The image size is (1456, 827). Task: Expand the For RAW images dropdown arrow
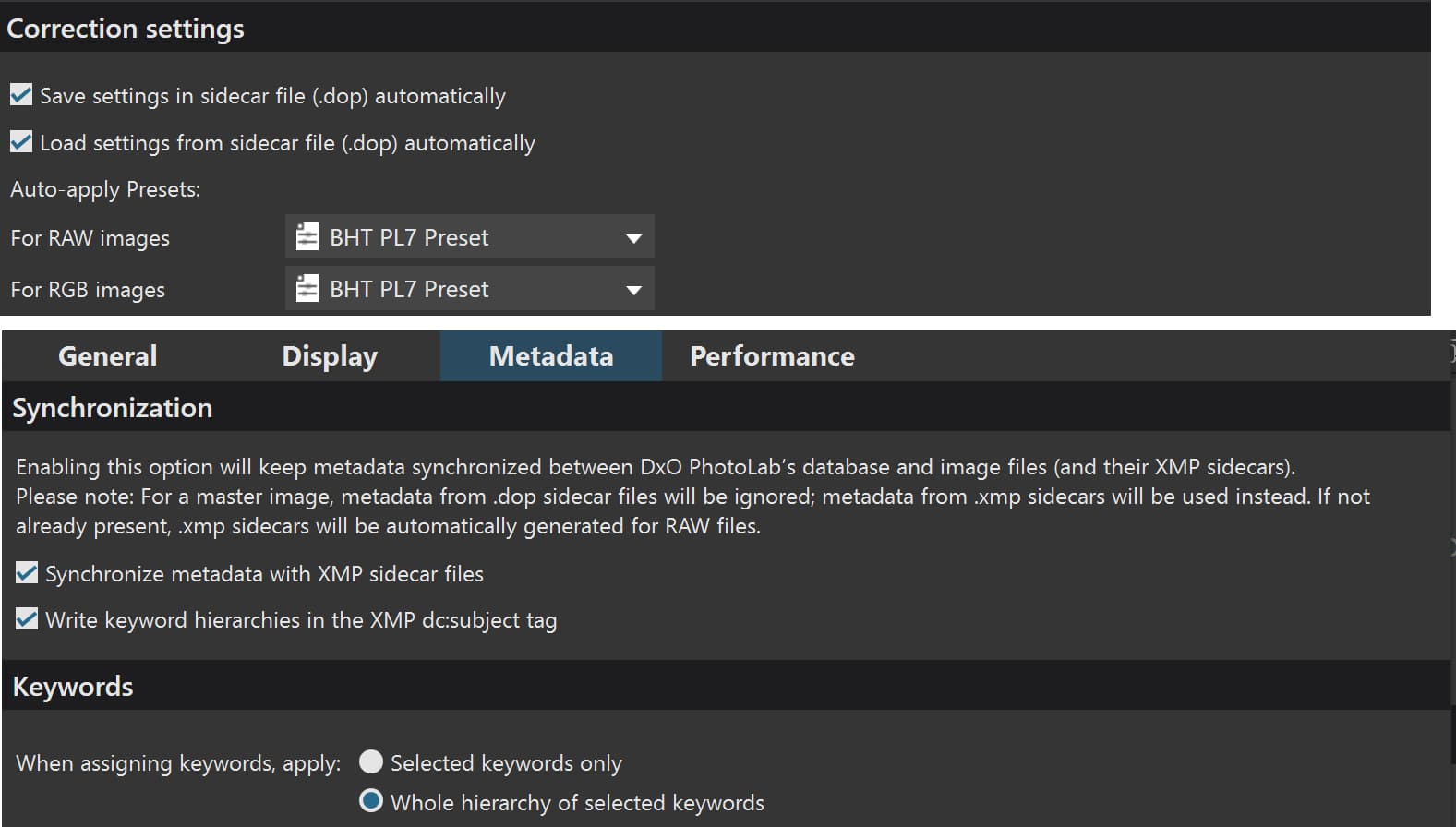[x=633, y=238]
